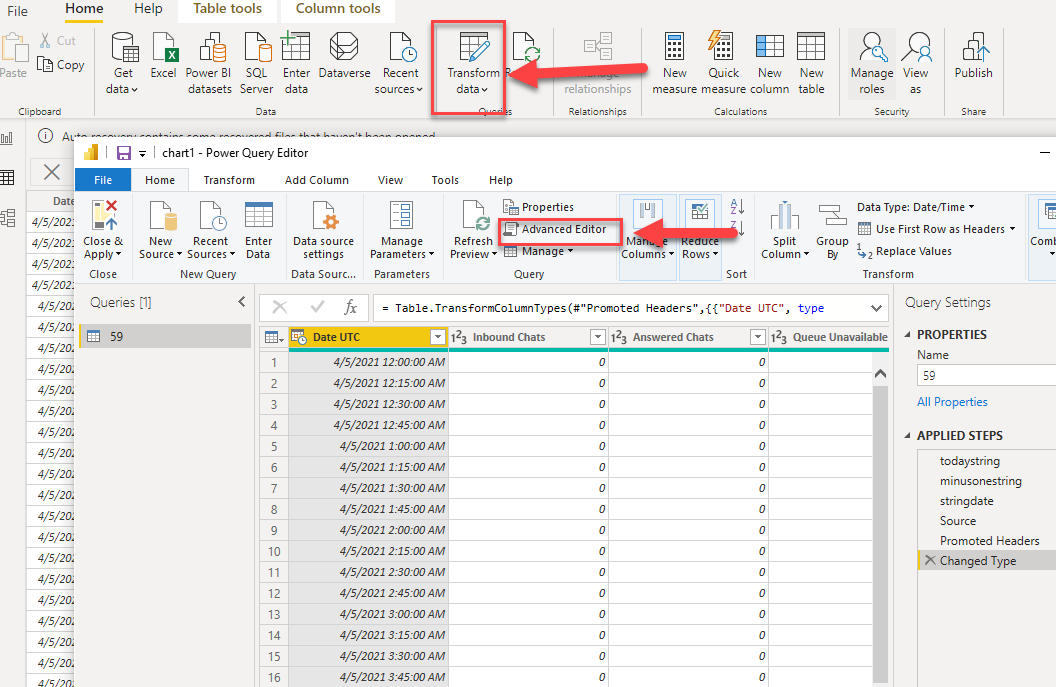Expand Manage query dropdown
1056x687 pixels.
539,251
